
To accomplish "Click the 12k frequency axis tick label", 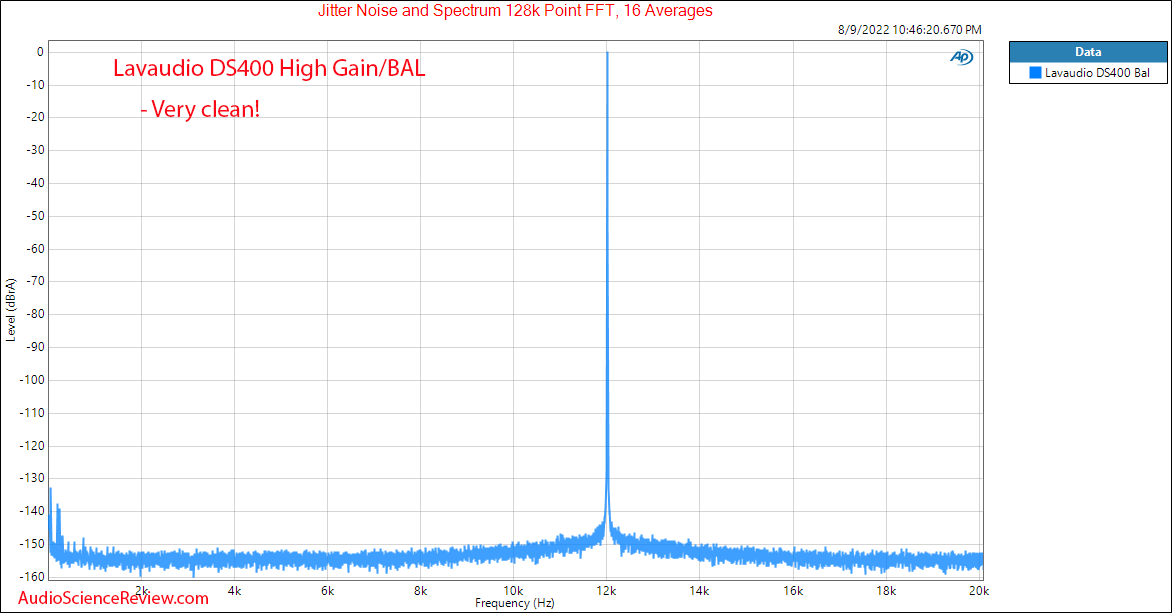I will click(606, 591).
